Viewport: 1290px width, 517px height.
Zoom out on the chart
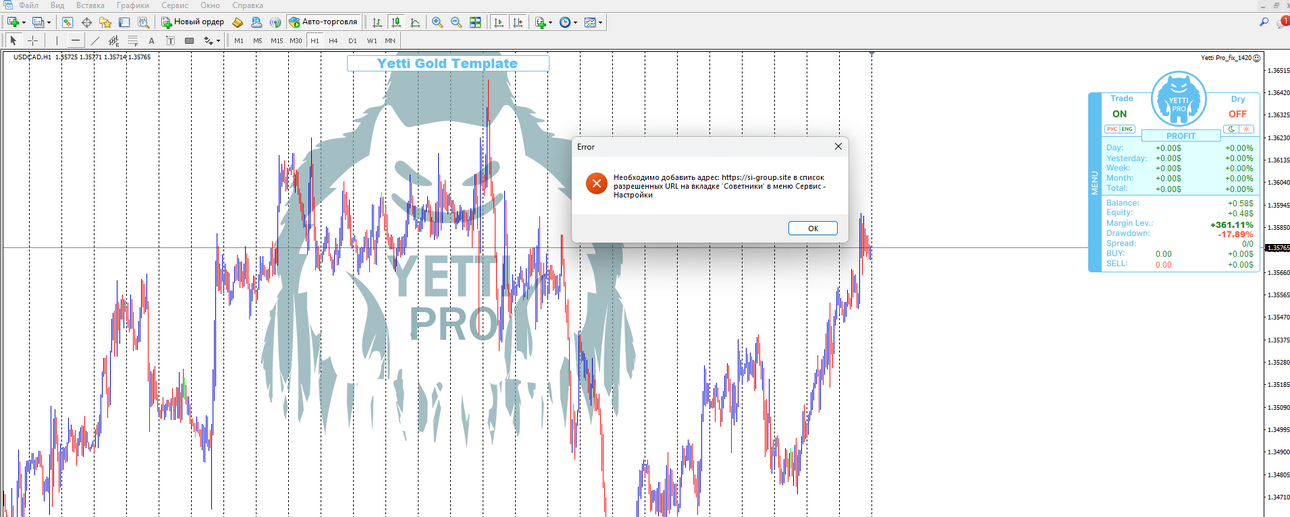coord(456,22)
